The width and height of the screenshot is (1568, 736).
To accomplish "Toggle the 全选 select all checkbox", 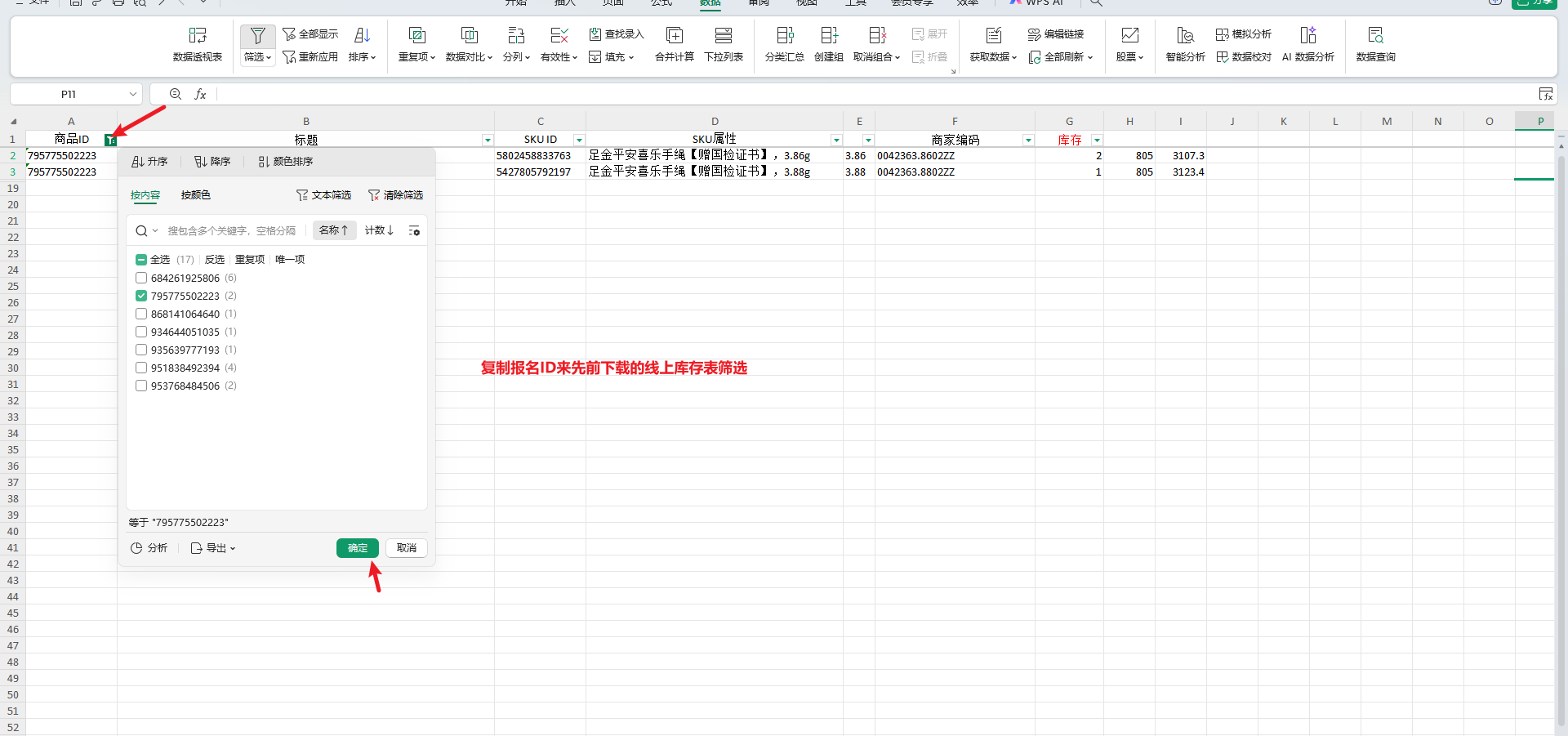I will pos(141,260).
